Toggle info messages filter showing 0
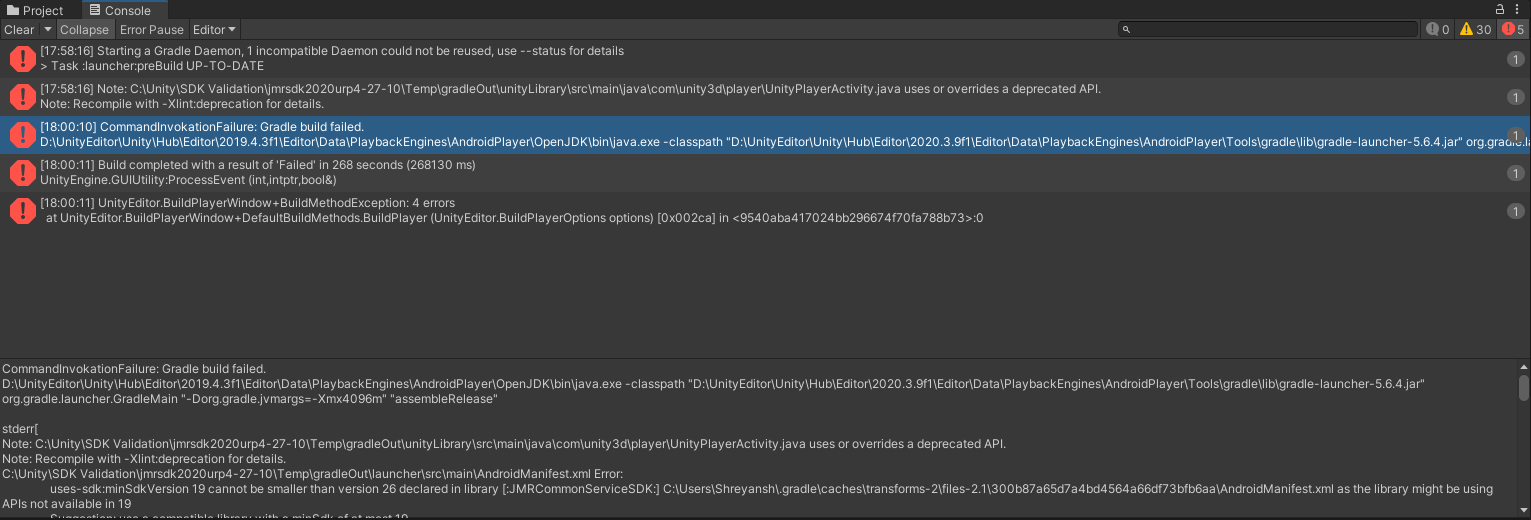The width and height of the screenshot is (1531, 520). click(1438, 30)
